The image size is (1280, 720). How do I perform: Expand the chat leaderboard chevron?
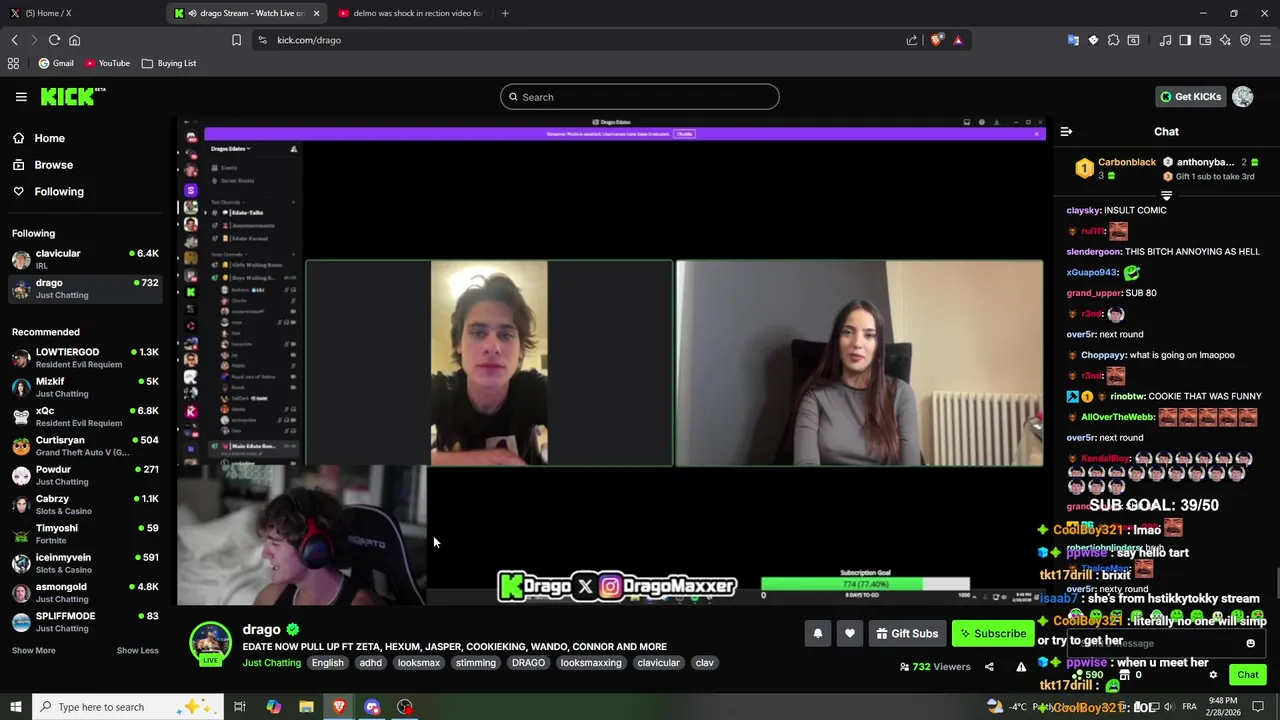1166,196
